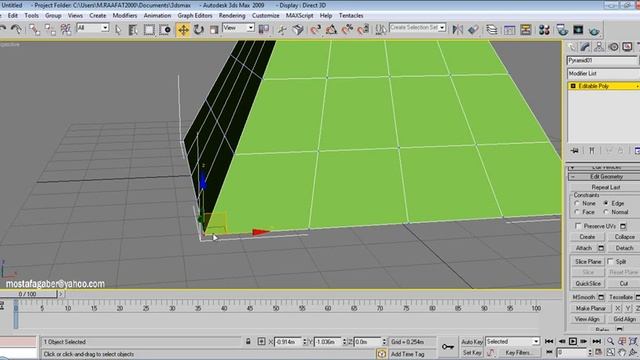Click the Quick Render teapot icon
The image size is (640, 360).
click(594, 31)
